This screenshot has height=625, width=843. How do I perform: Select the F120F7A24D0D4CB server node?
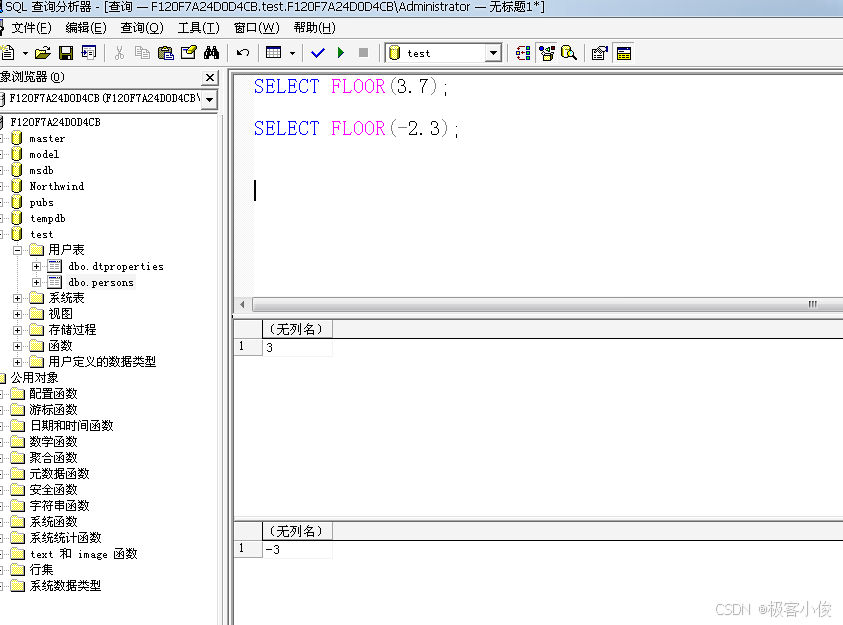point(55,122)
